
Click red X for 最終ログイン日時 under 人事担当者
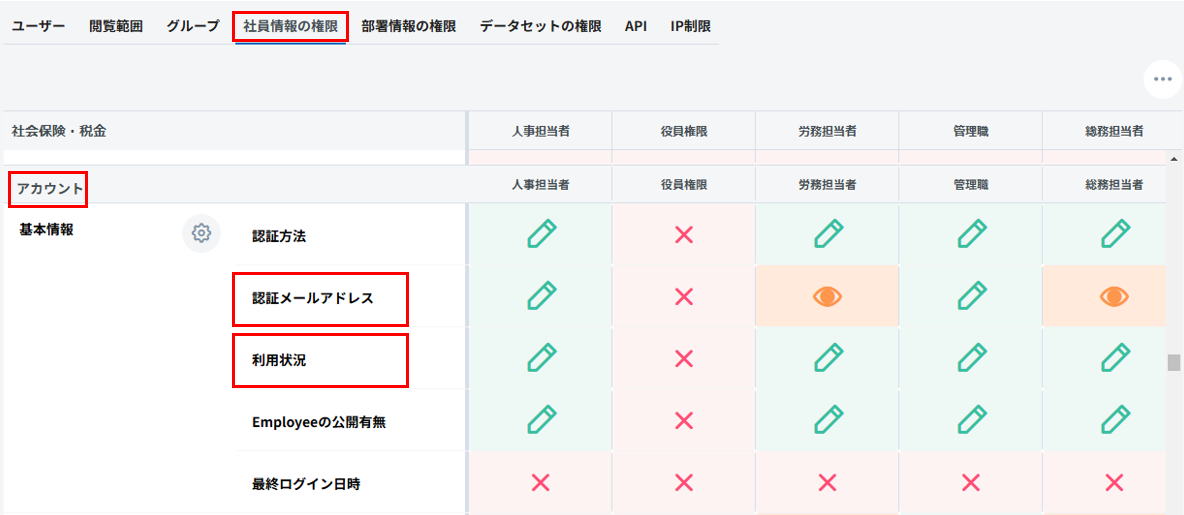point(541,483)
